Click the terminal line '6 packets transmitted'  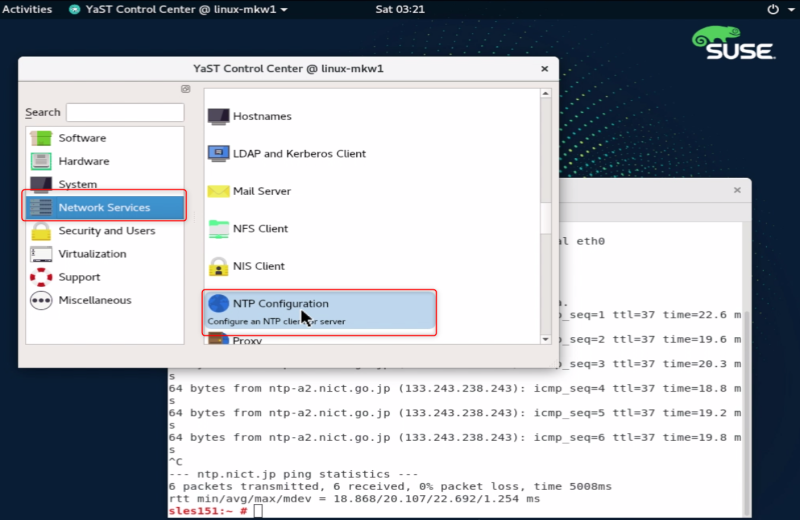(x=390, y=486)
